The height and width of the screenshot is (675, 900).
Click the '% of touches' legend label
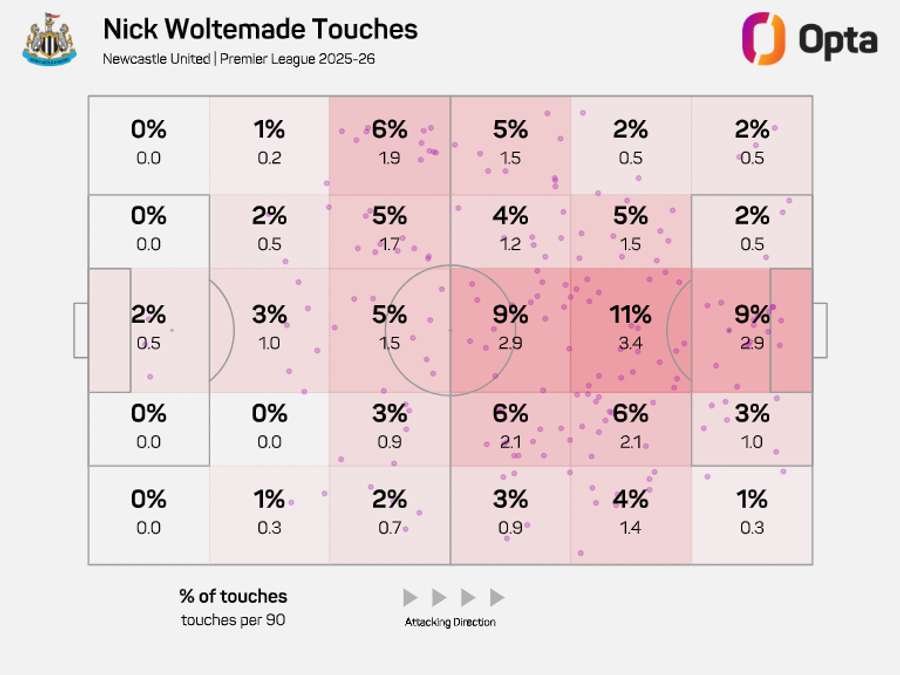pos(233,596)
